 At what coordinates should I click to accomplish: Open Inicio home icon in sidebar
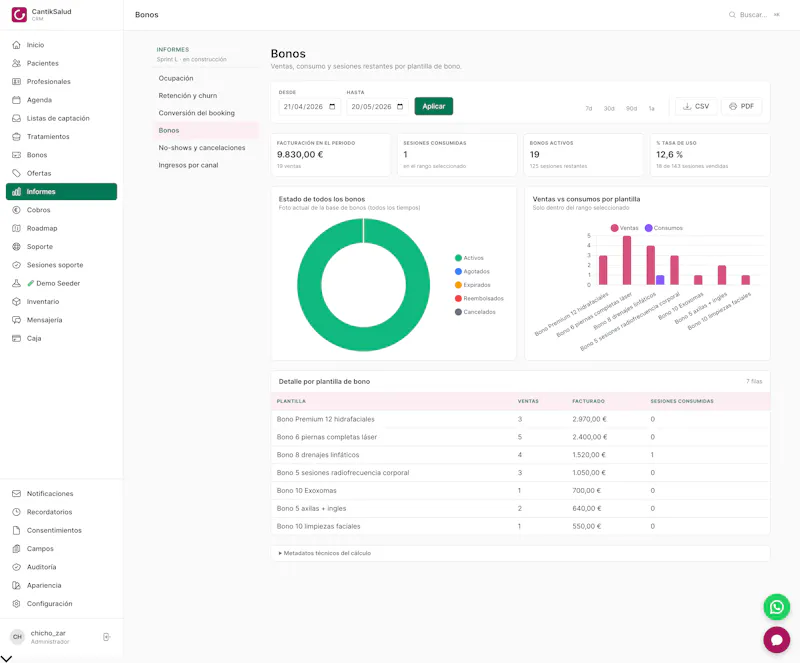16,45
